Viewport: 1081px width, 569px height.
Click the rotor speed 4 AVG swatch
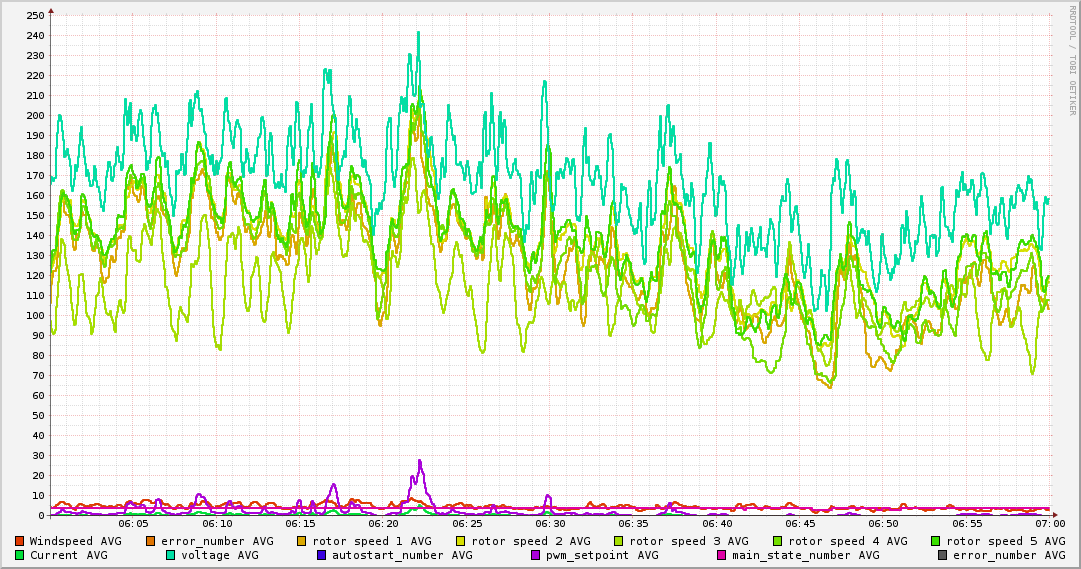click(778, 541)
